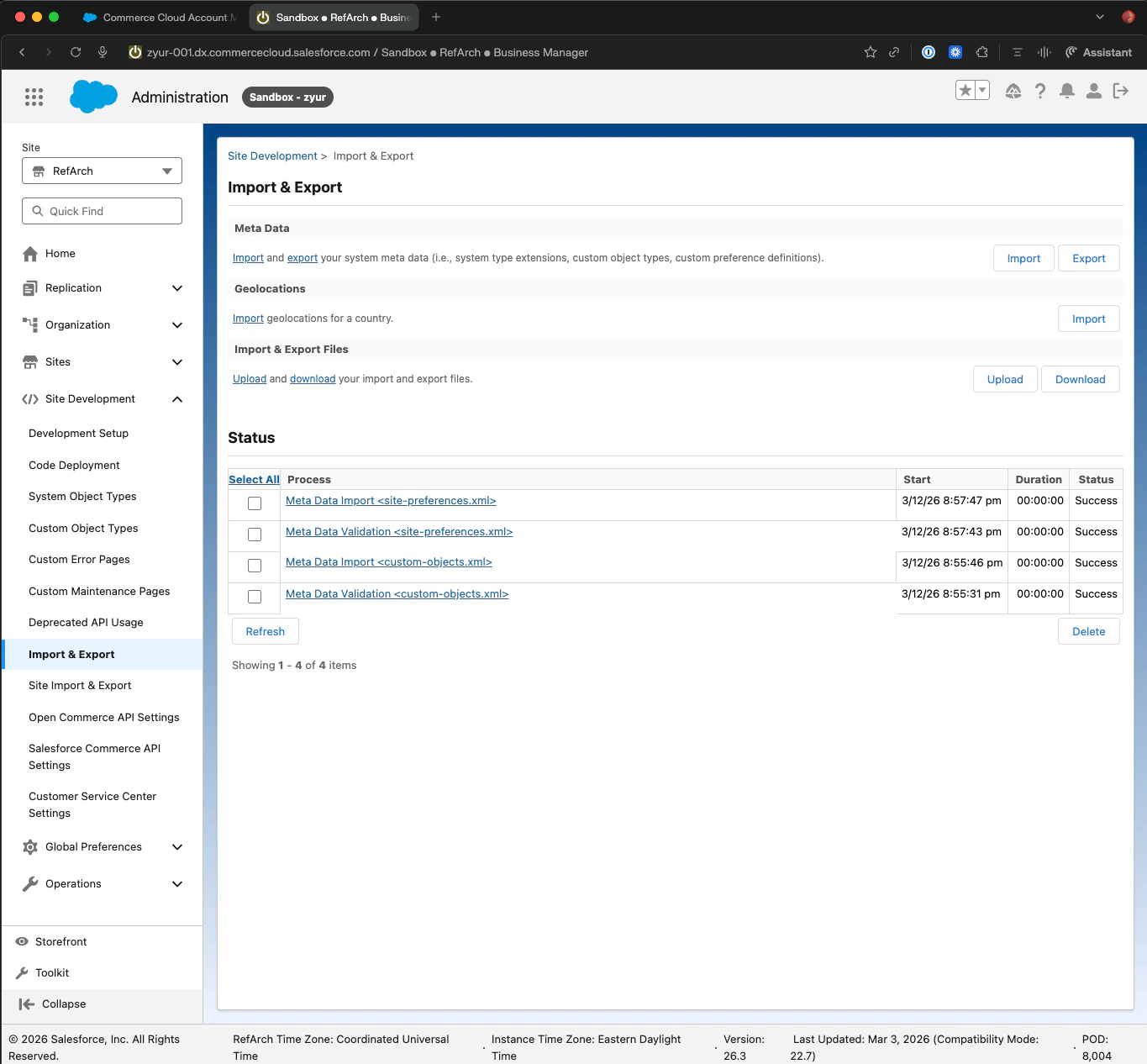Click the start time 3/12/26 8:55:46 pm

952,563
